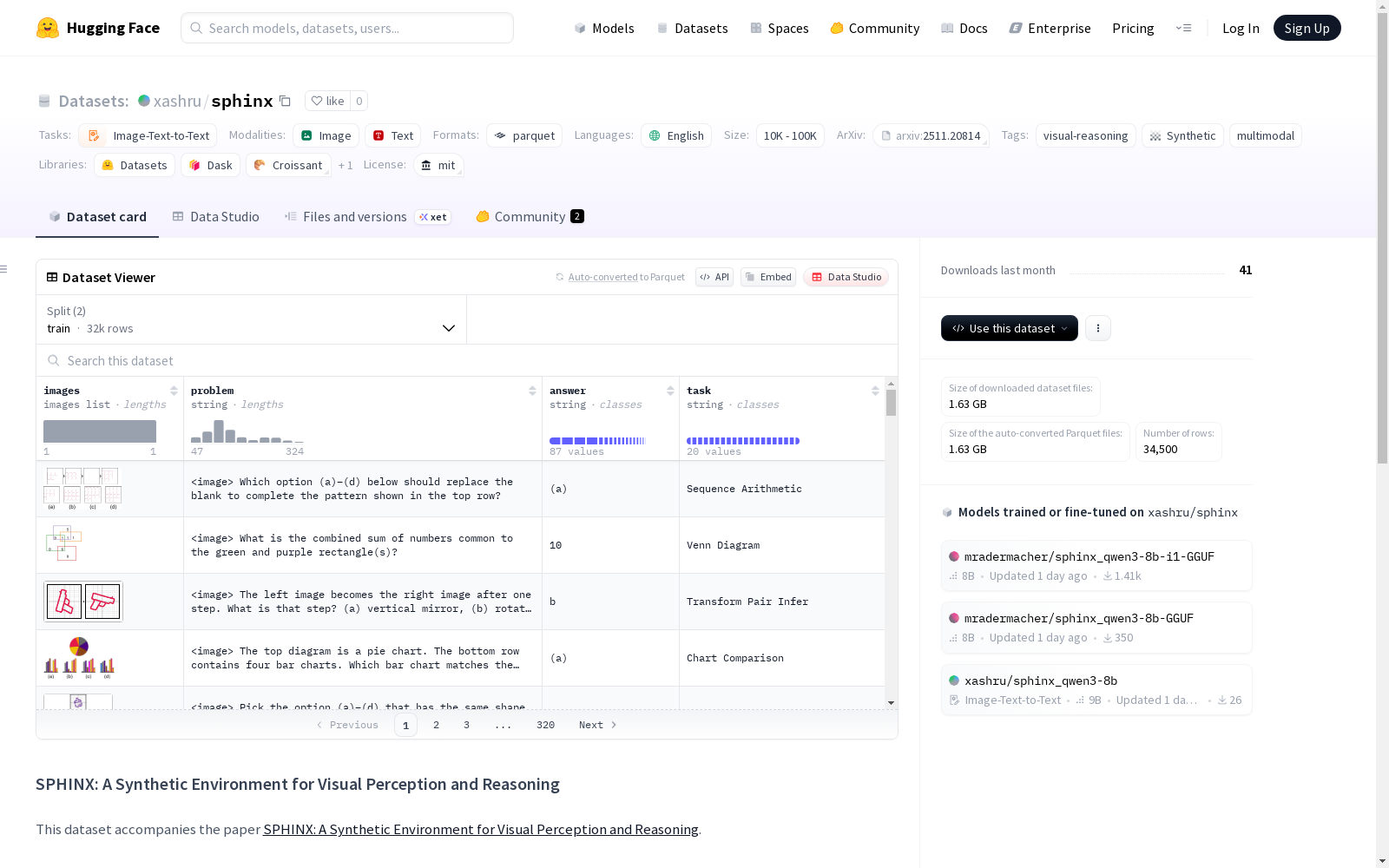Go to Spaces

(x=780, y=28)
